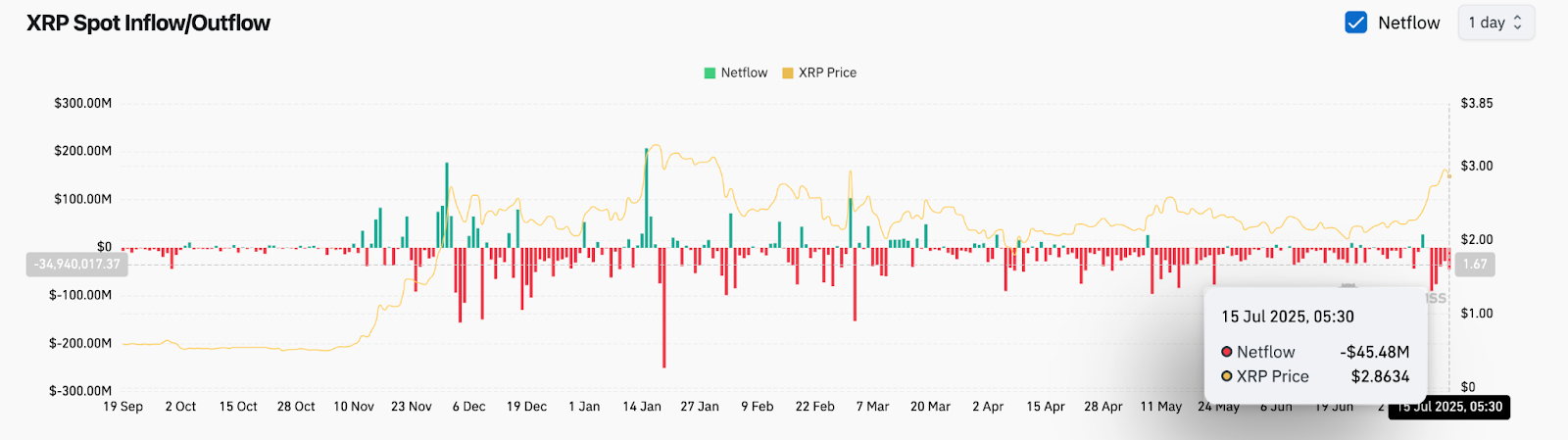Click the $-100.00M y-axis label
1568x440 pixels.
coord(80,295)
